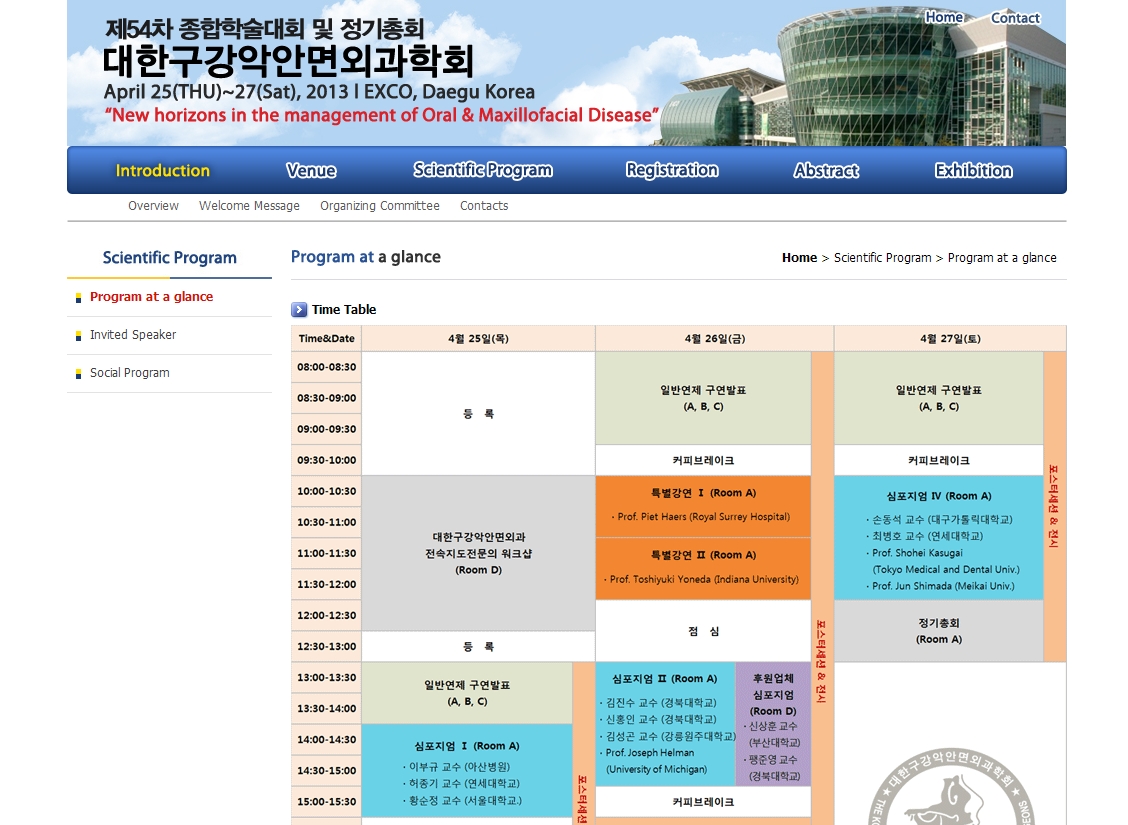Select Program at a glance sidebar item

[x=151, y=296]
